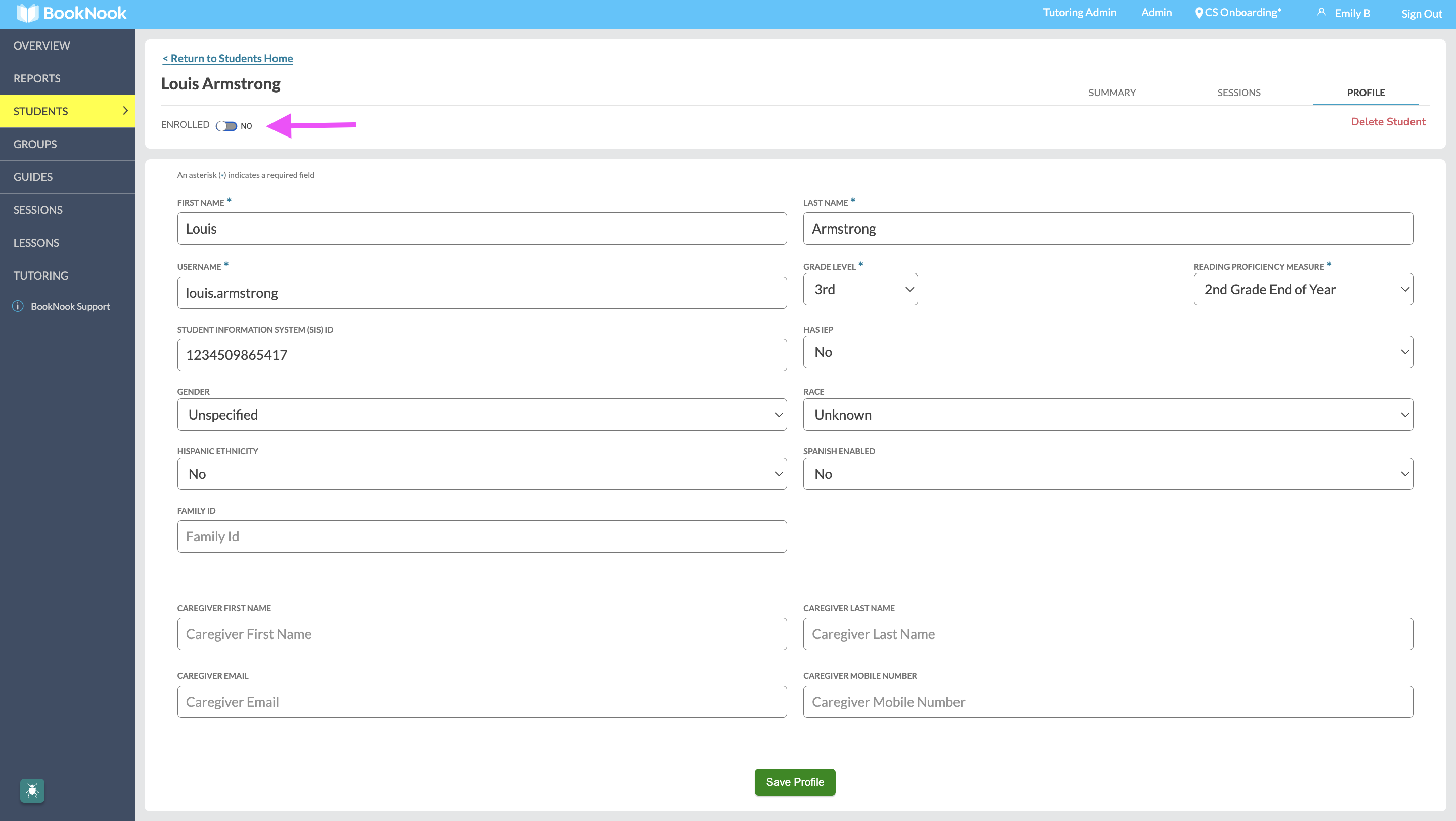Click the BookNook open-book logo icon
This screenshot has width=1456, height=821.
tap(27, 13)
